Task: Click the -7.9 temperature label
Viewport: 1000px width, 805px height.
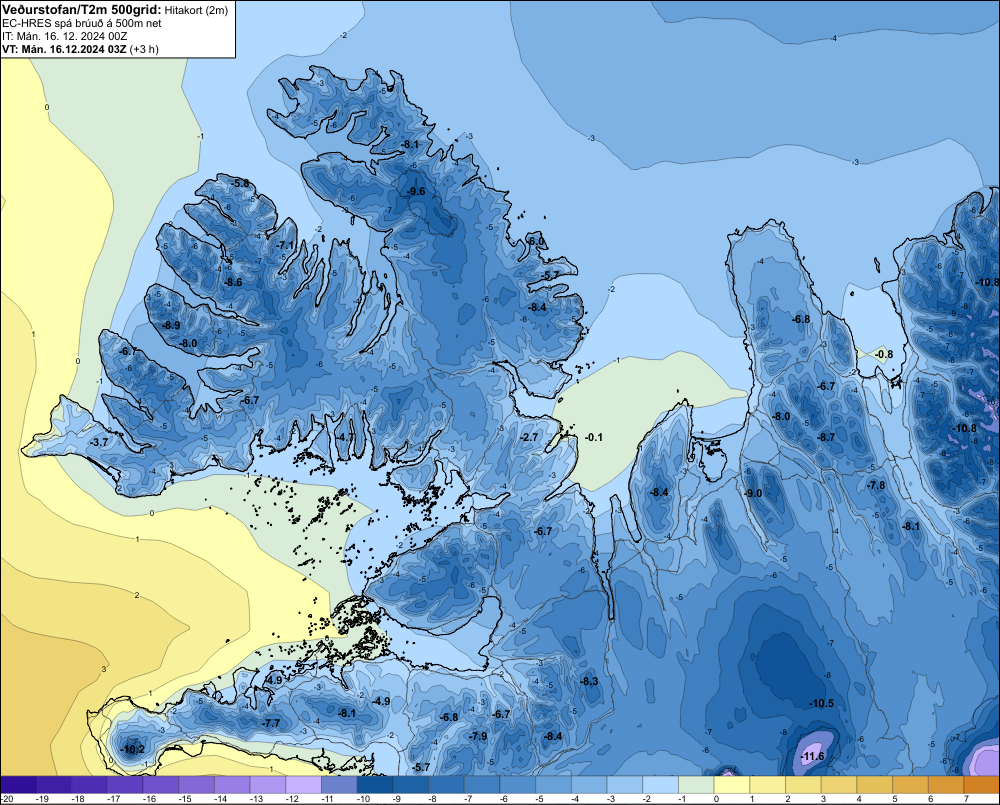Action: tap(478, 735)
